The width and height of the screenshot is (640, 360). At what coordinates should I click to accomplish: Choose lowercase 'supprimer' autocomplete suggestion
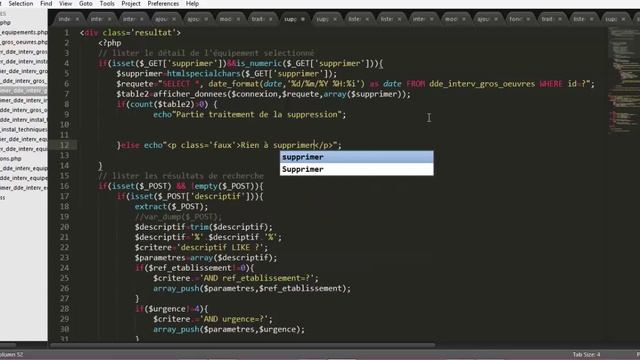[356, 157]
